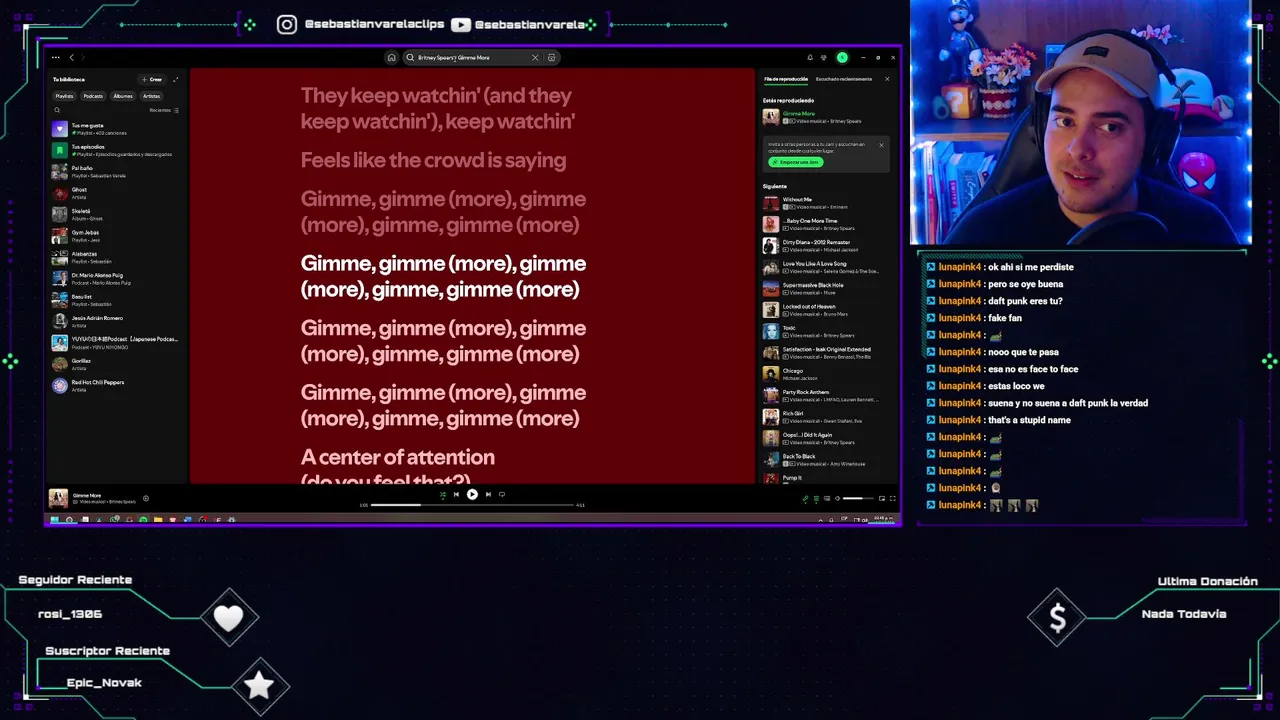Viewport: 1280px width, 720px height.
Task: Filter library by Playlists
Action: 64,96
